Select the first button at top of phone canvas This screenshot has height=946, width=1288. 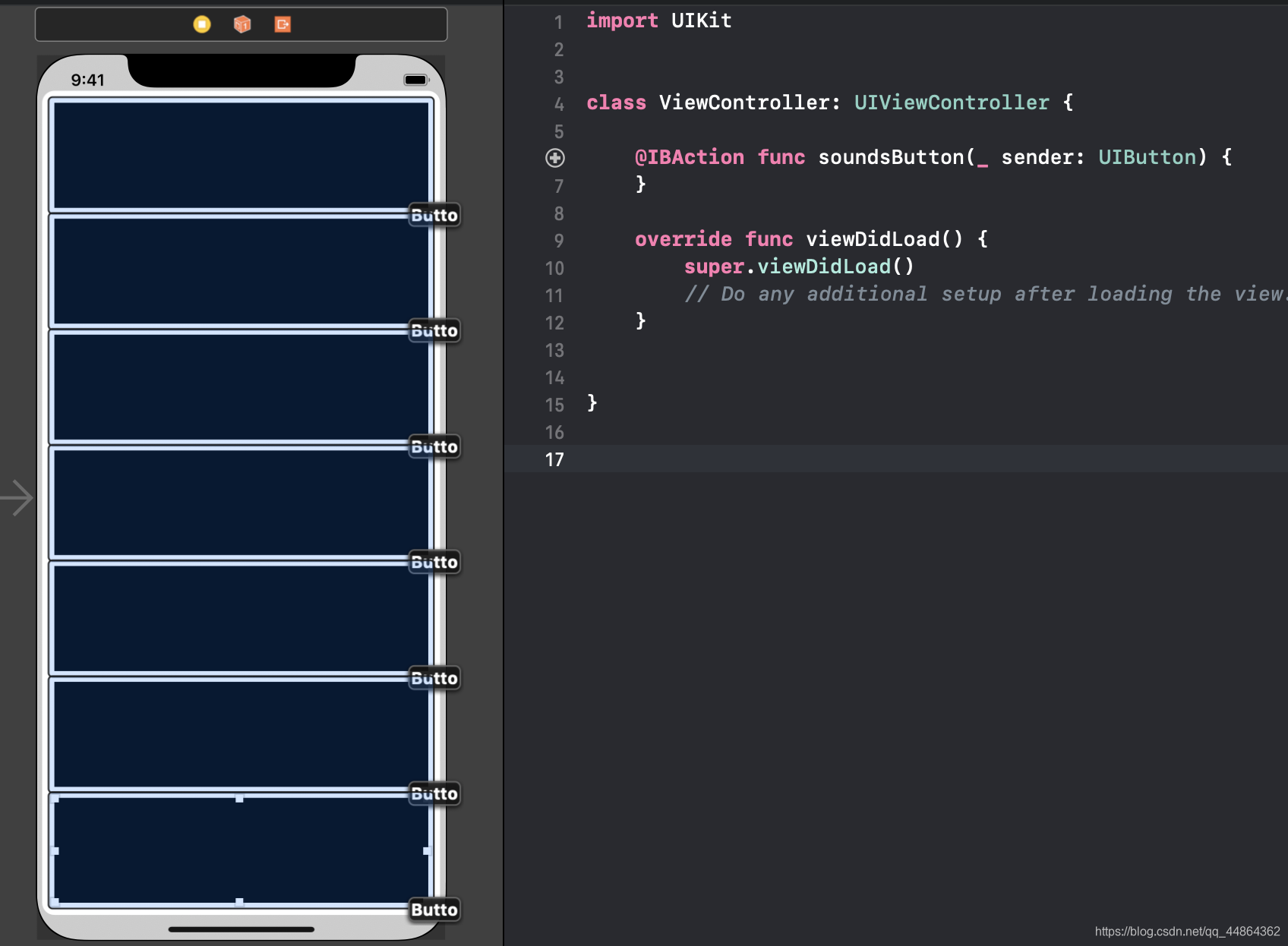coord(241,155)
